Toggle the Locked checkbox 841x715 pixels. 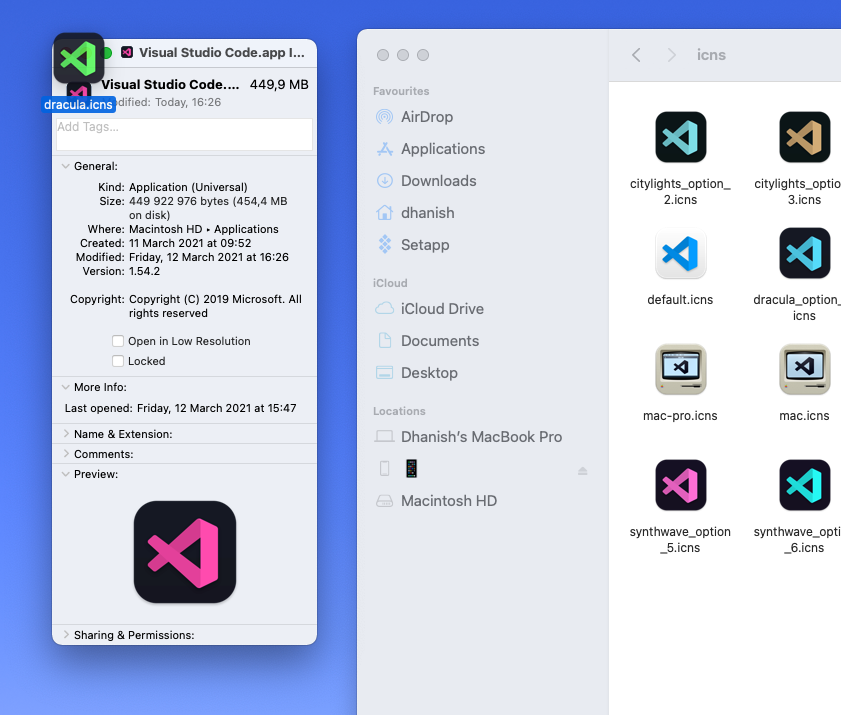click(x=118, y=361)
